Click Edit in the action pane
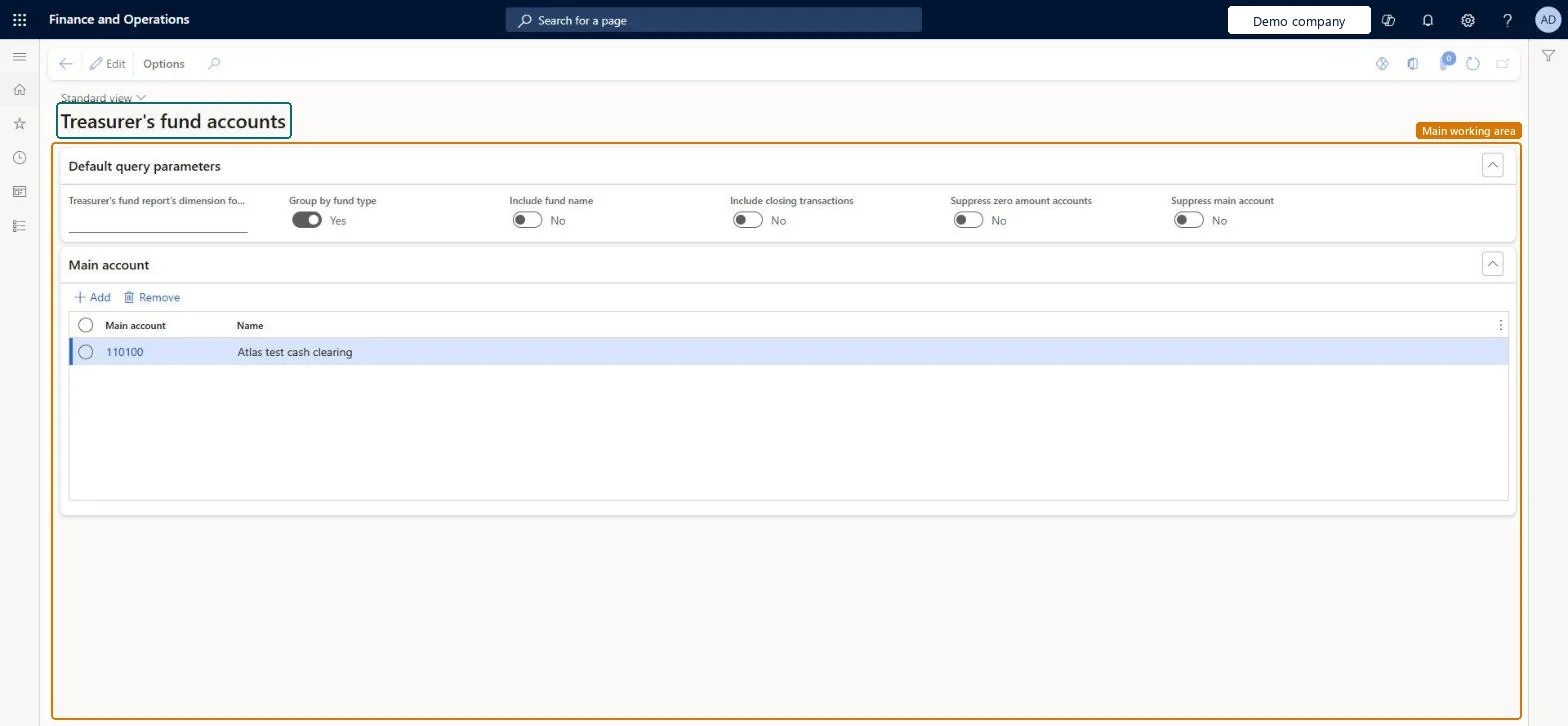This screenshot has width=1568, height=726. (107, 64)
